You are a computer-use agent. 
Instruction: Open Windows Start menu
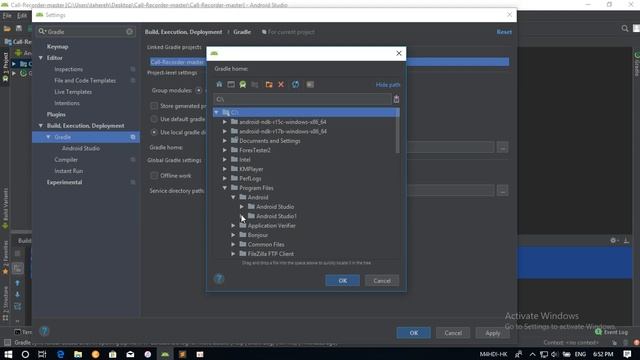[x=8, y=354]
